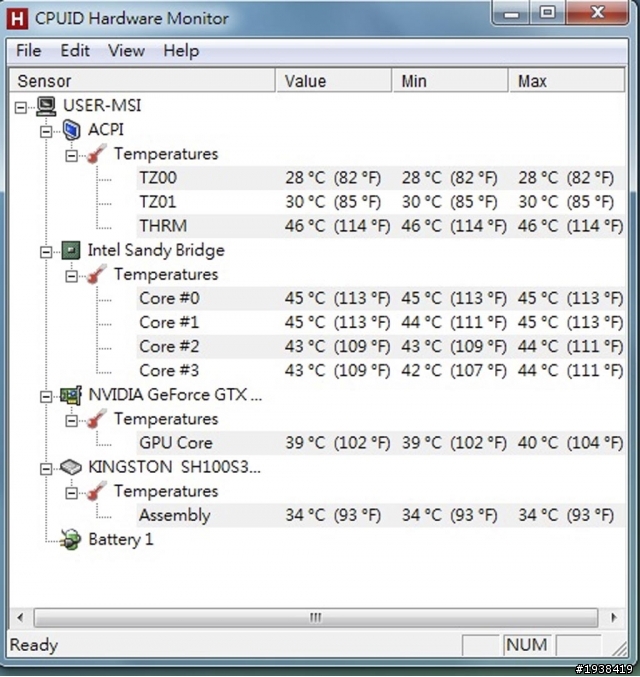Select the Core #3 row
This screenshot has height=677, width=640.
(381, 371)
